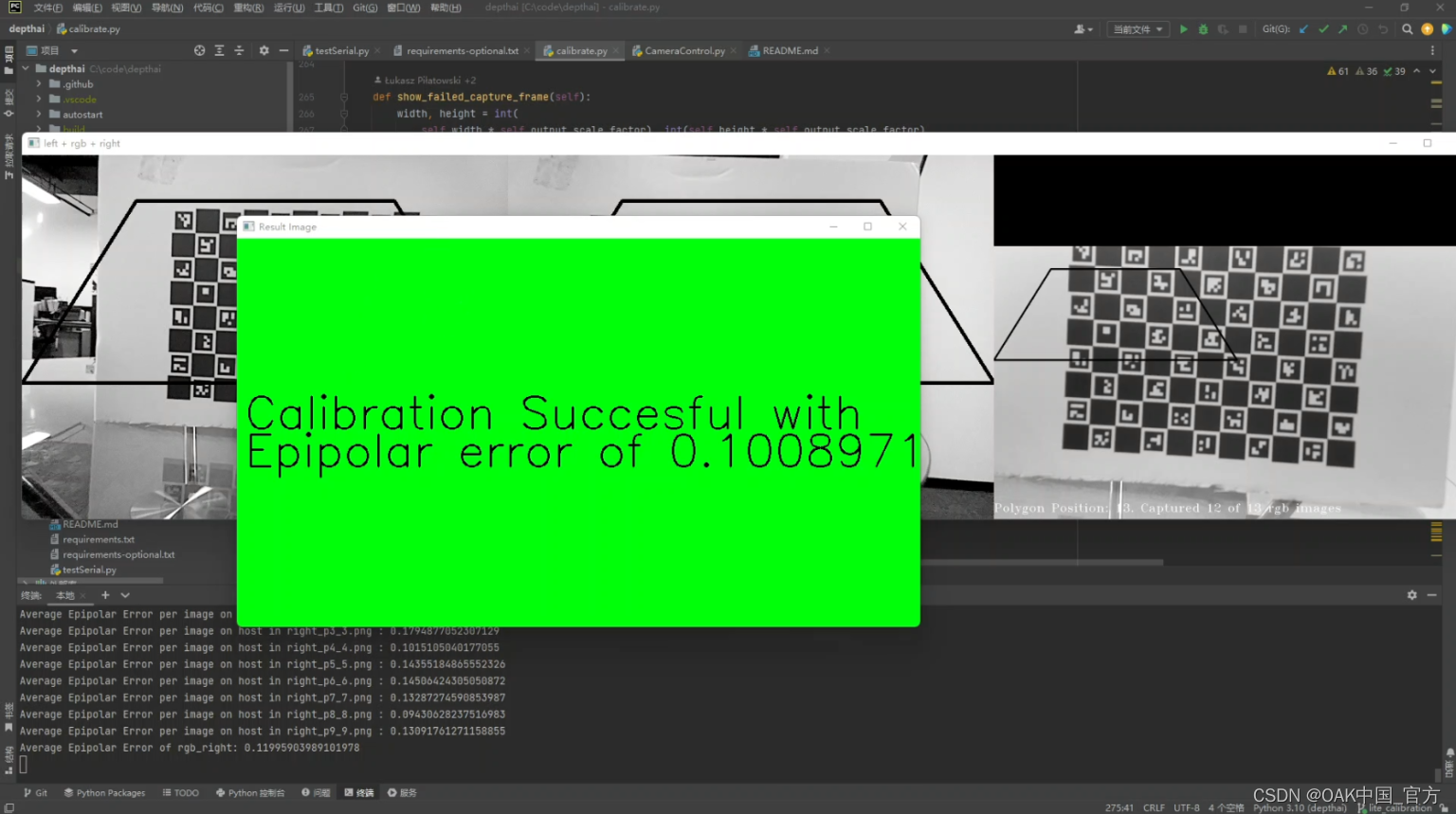The height and width of the screenshot is (814, 1456).
Task: Expand all in project panel
Action: [219, 50]
